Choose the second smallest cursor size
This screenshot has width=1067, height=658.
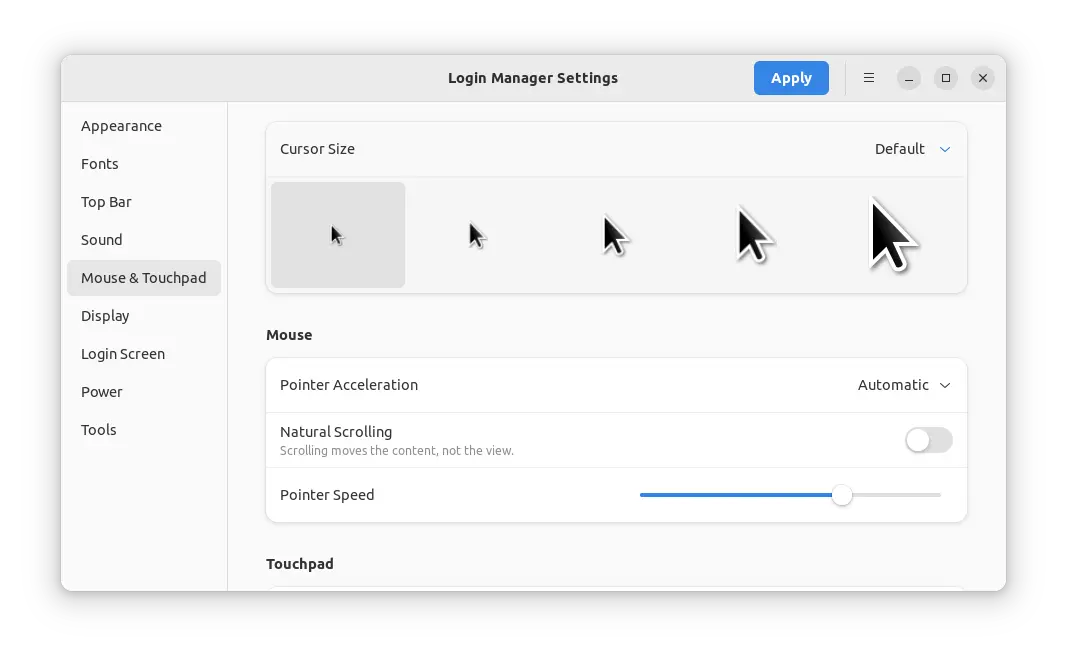click(x=477, y=235)
